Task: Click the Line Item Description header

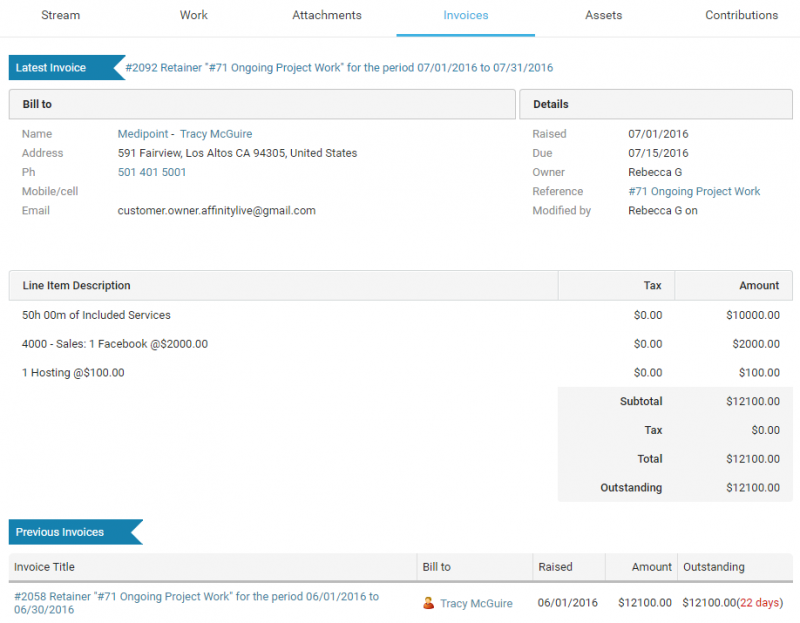Action: click(77, 286)
